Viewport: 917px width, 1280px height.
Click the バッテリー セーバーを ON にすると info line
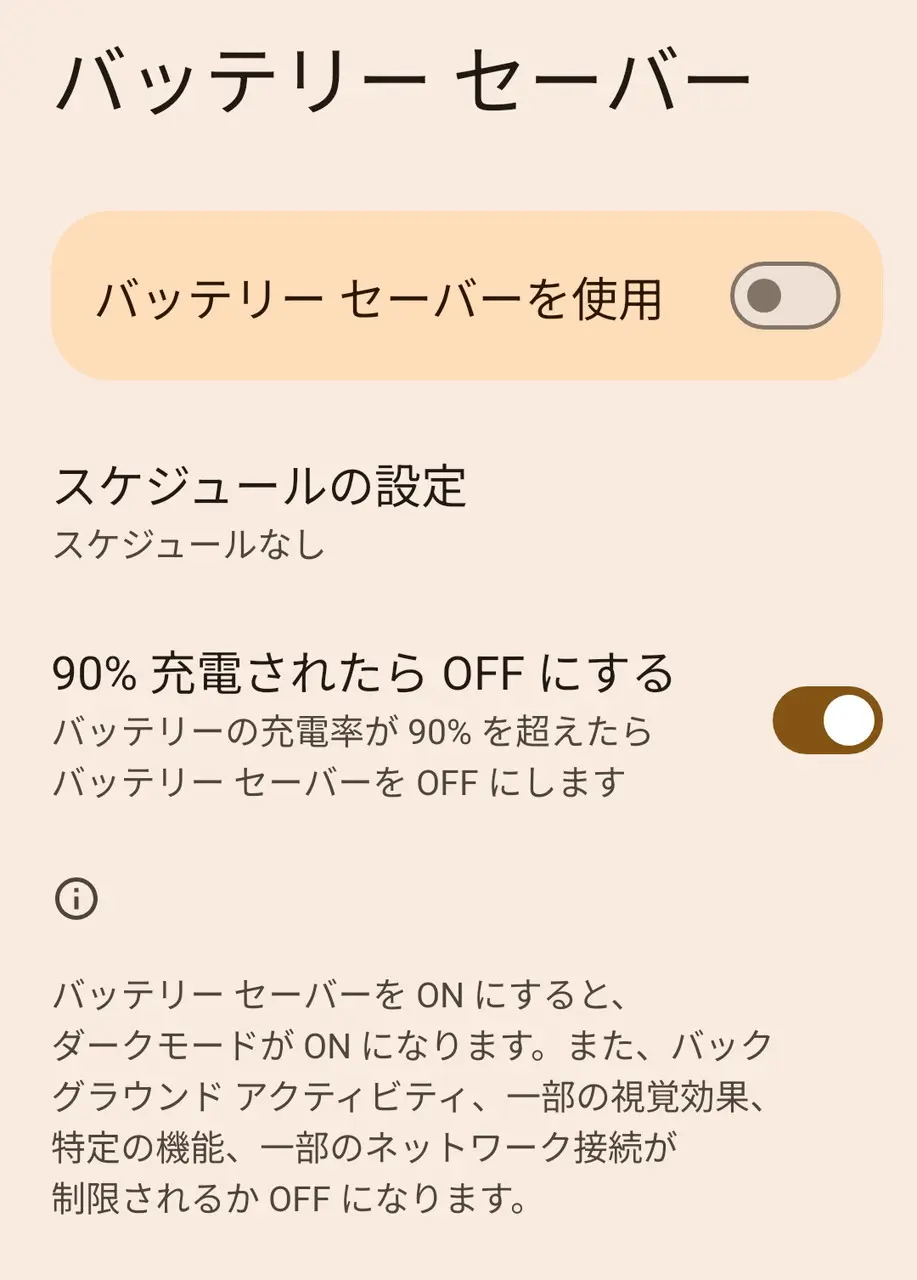click(338, 996)
